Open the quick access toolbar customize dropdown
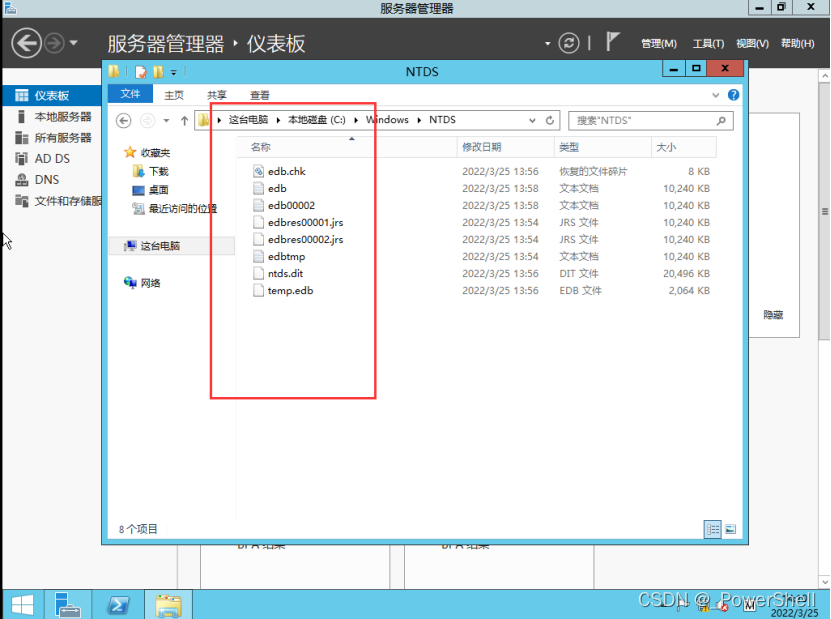831x619 pixels. tap(173, 72)
